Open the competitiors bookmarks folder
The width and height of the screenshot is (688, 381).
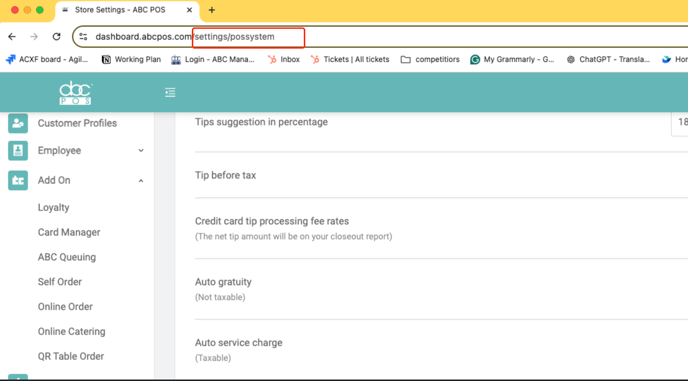pos(430,59)
